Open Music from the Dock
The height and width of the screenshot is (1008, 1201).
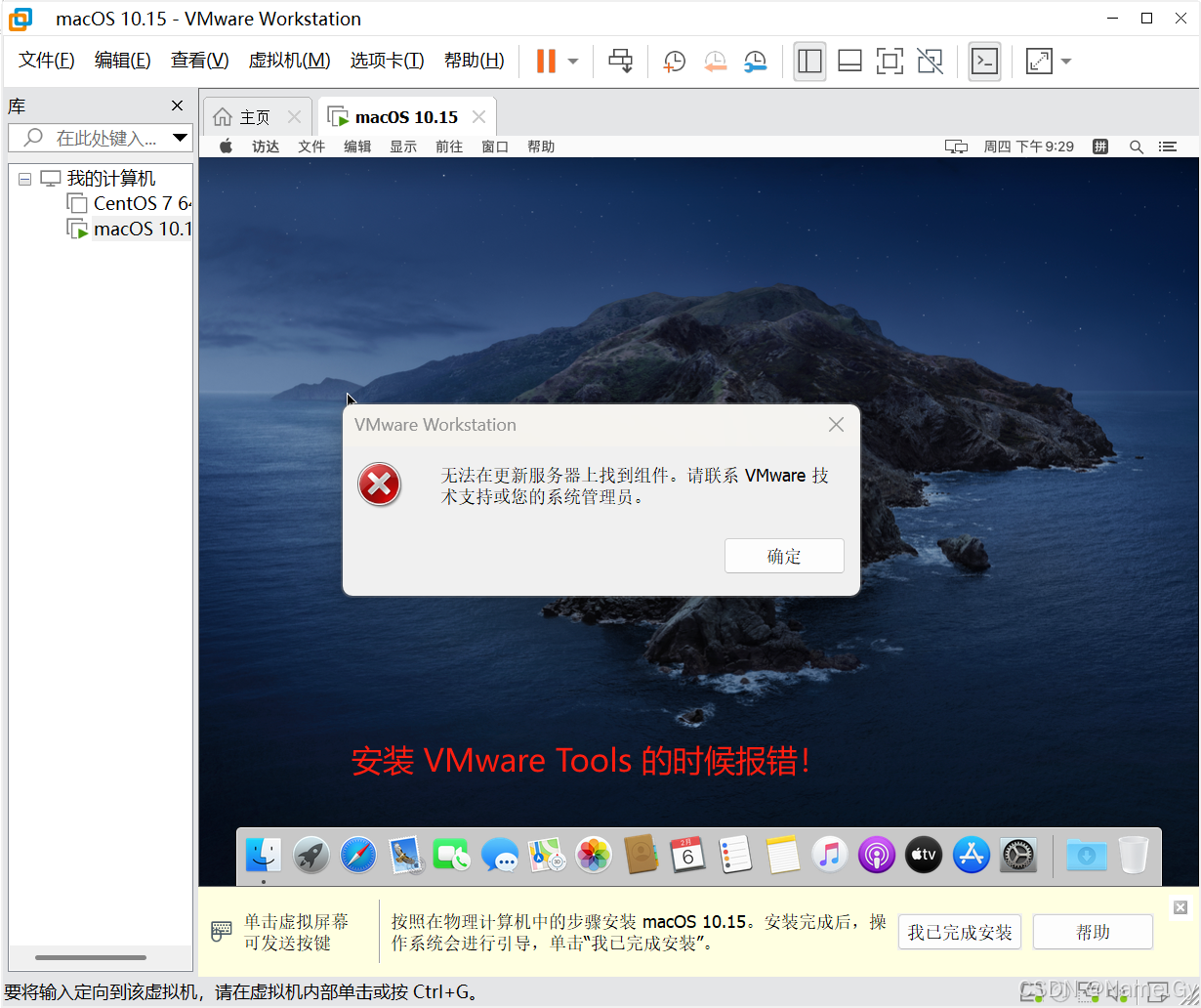click(830, 856)
